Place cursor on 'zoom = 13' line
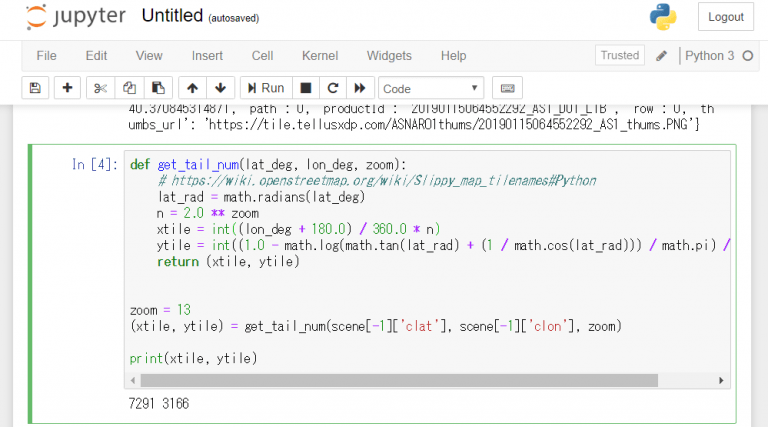 pyautogui.click(x=160, y=310)
